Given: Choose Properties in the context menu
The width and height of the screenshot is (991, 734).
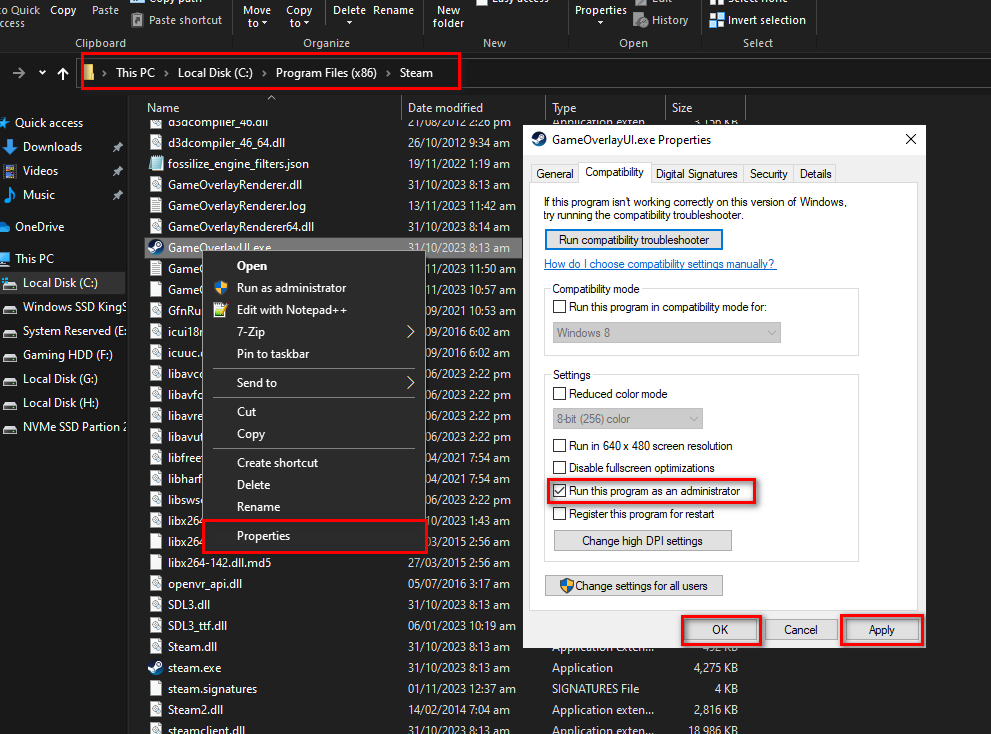Looking at the screenshot, I should 263,536.
